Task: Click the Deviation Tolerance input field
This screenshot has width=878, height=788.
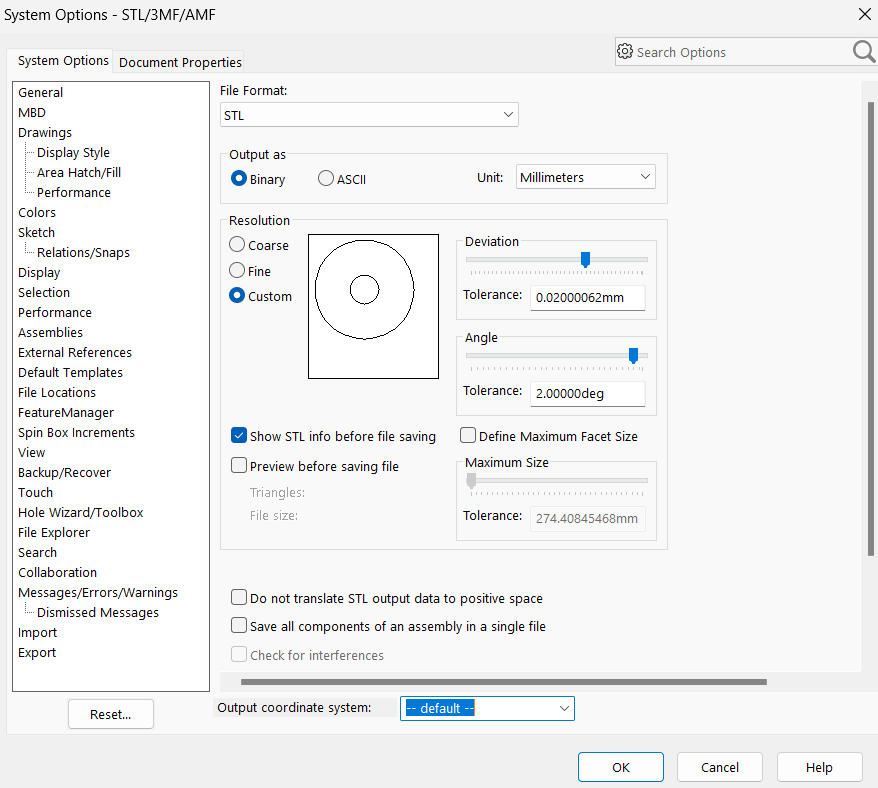Action: [x=587, y=297]
